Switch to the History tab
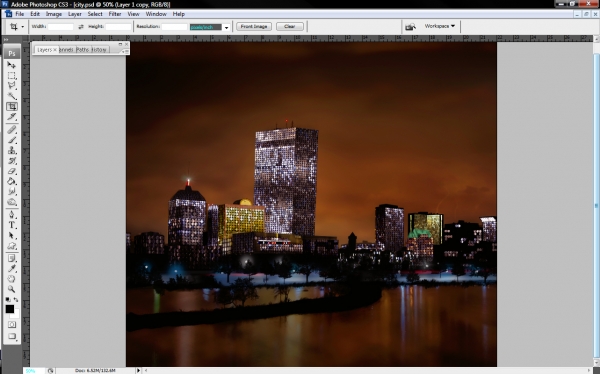Image resolution: width=600 pixels, height=374 pixels. click(x=99, y=50)
